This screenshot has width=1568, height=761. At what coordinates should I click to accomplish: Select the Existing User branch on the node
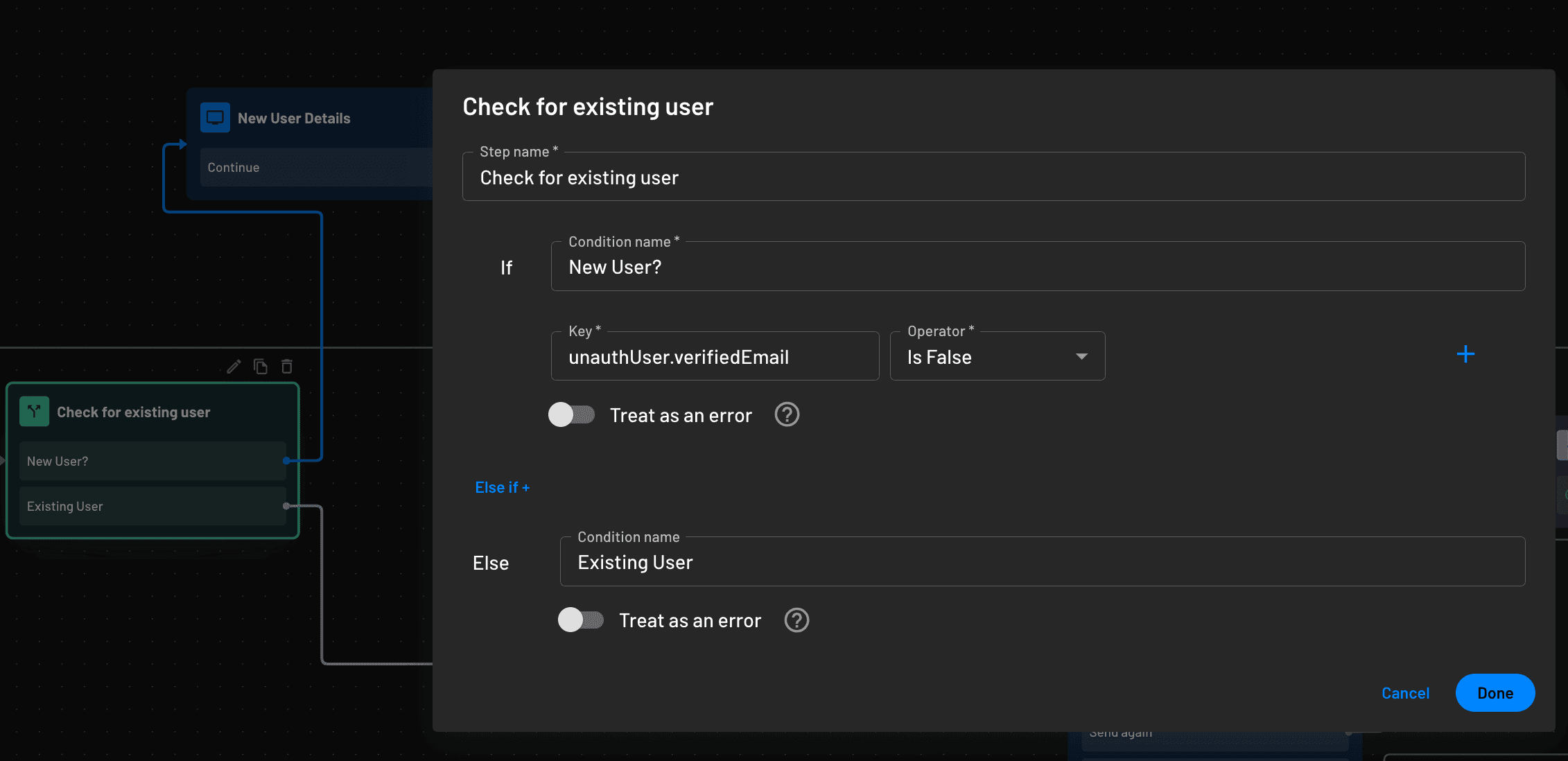tap(152, 506)
